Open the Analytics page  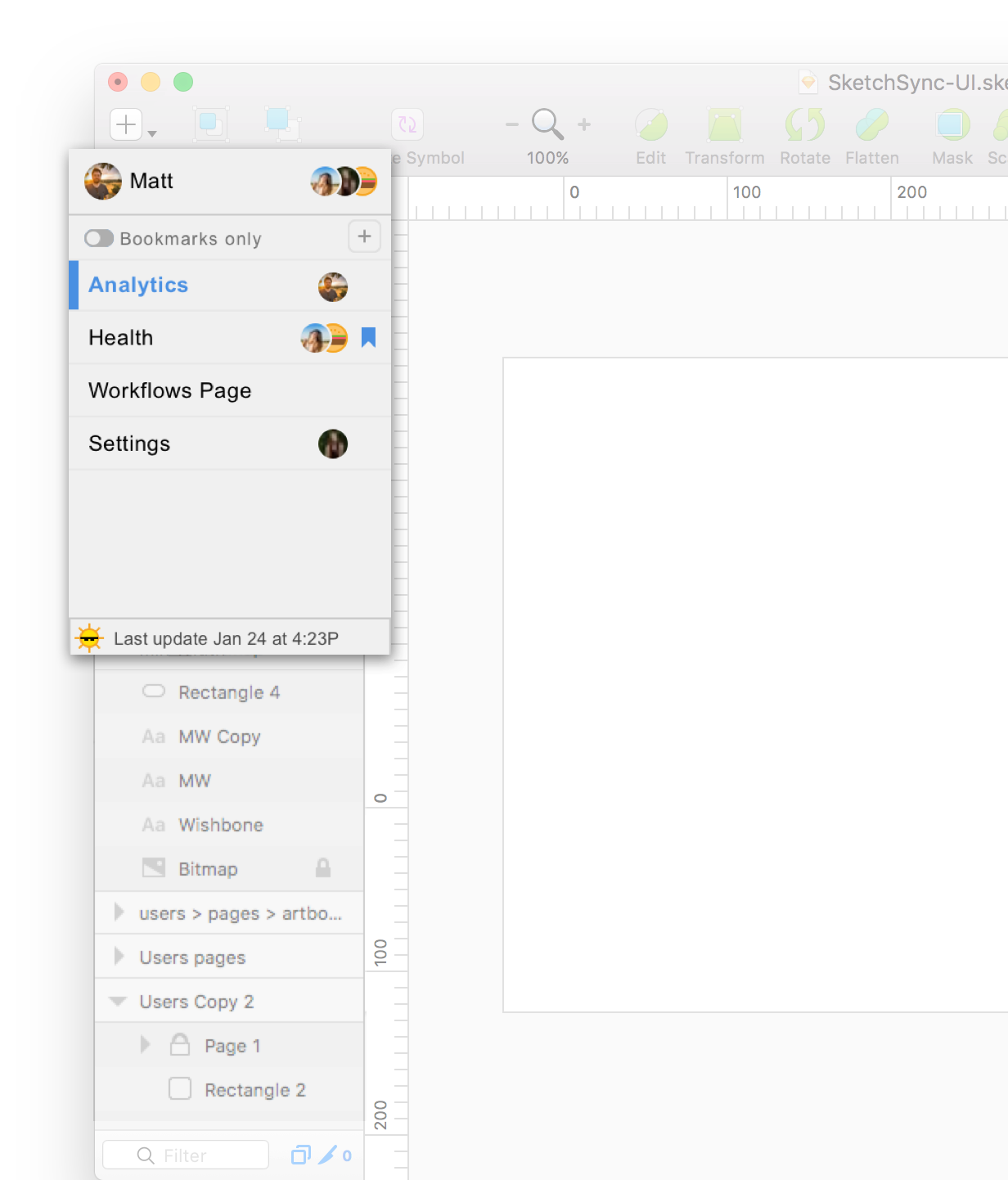(x=139, y=285)
